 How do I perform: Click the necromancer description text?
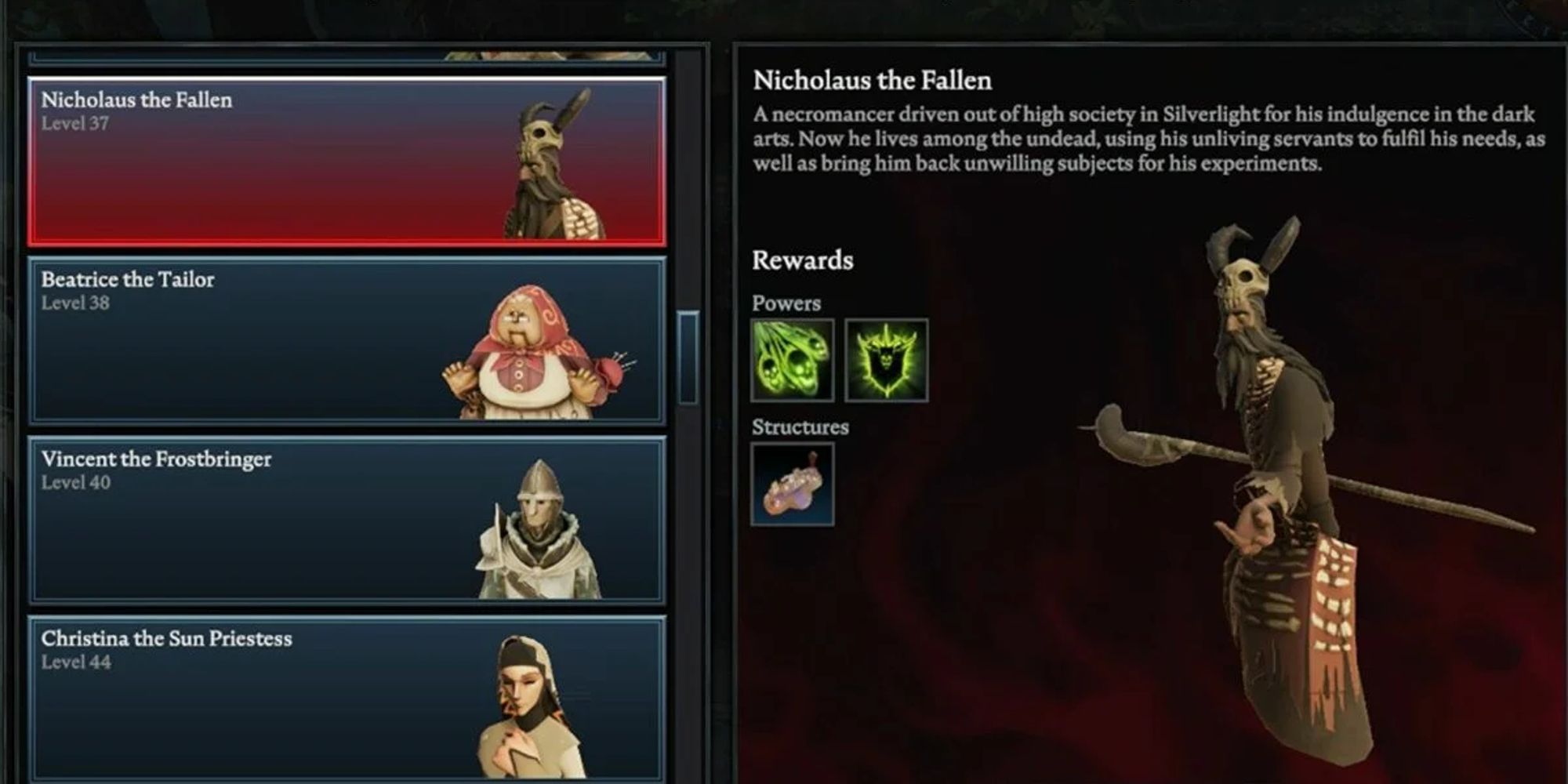coord(1149,139)
